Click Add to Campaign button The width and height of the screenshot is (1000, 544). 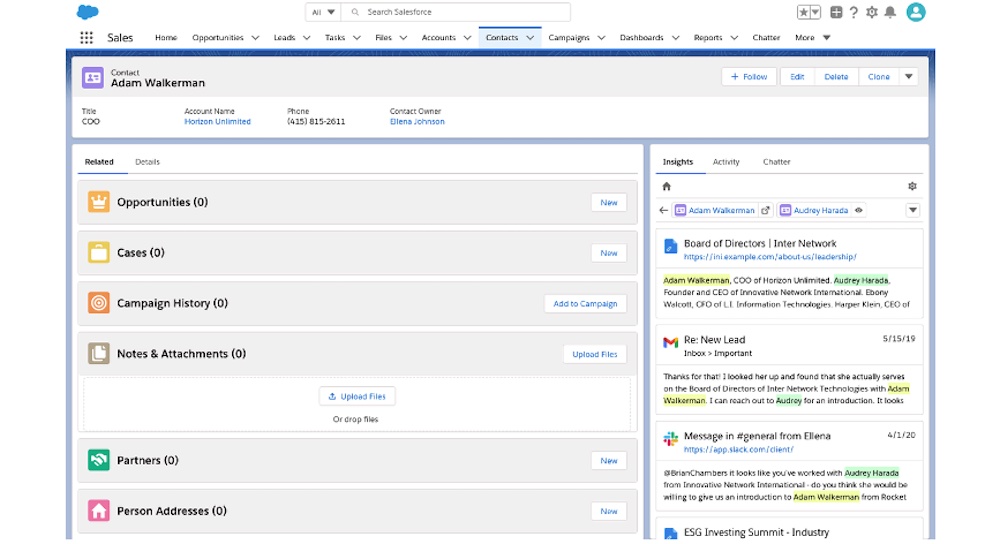(585, 304)
